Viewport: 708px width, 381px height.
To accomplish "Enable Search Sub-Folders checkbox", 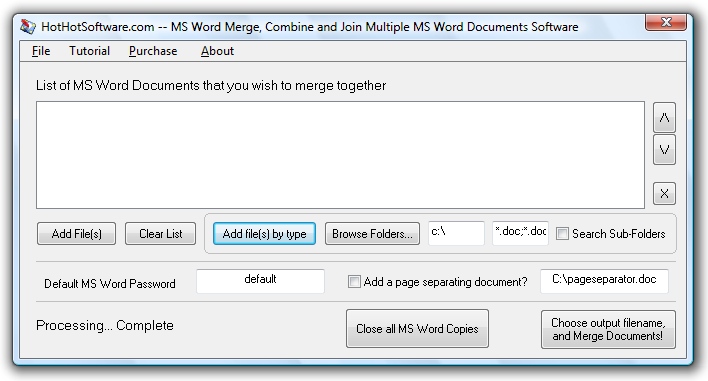I will coord(562,233).
